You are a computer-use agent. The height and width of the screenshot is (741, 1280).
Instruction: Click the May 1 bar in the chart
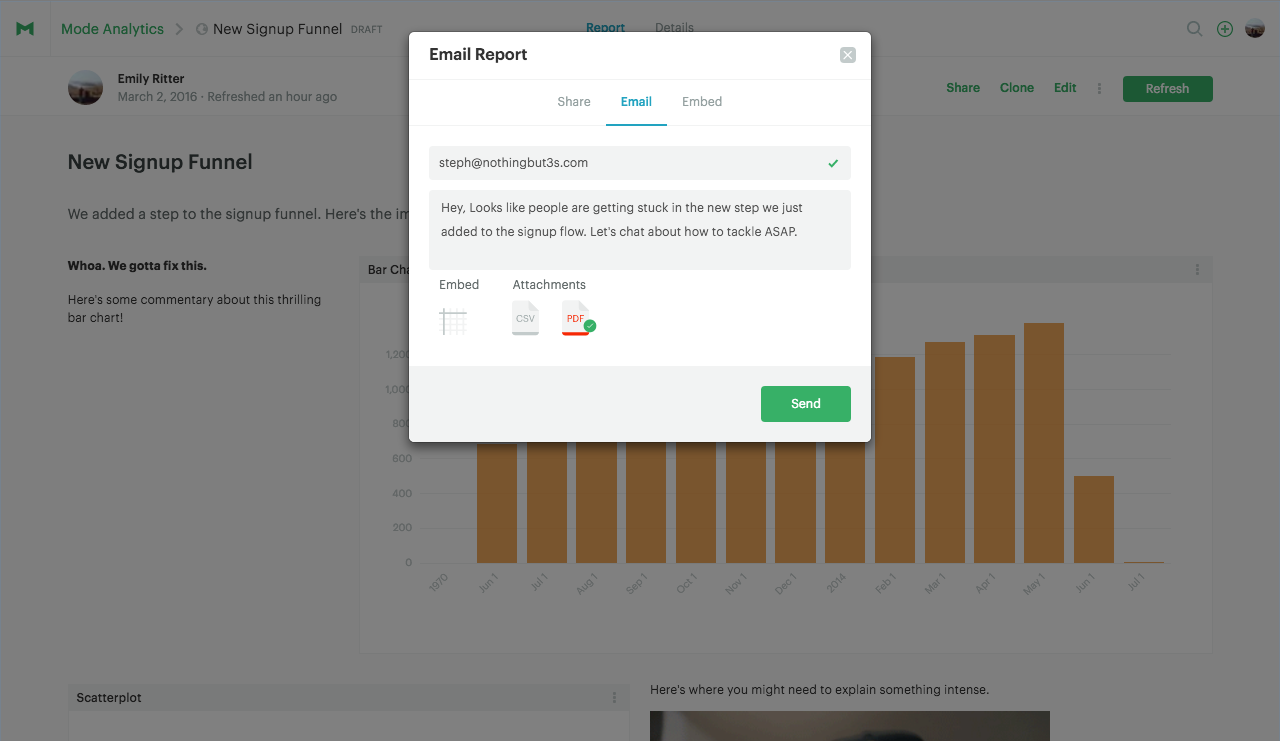(x=1044, y=443)
